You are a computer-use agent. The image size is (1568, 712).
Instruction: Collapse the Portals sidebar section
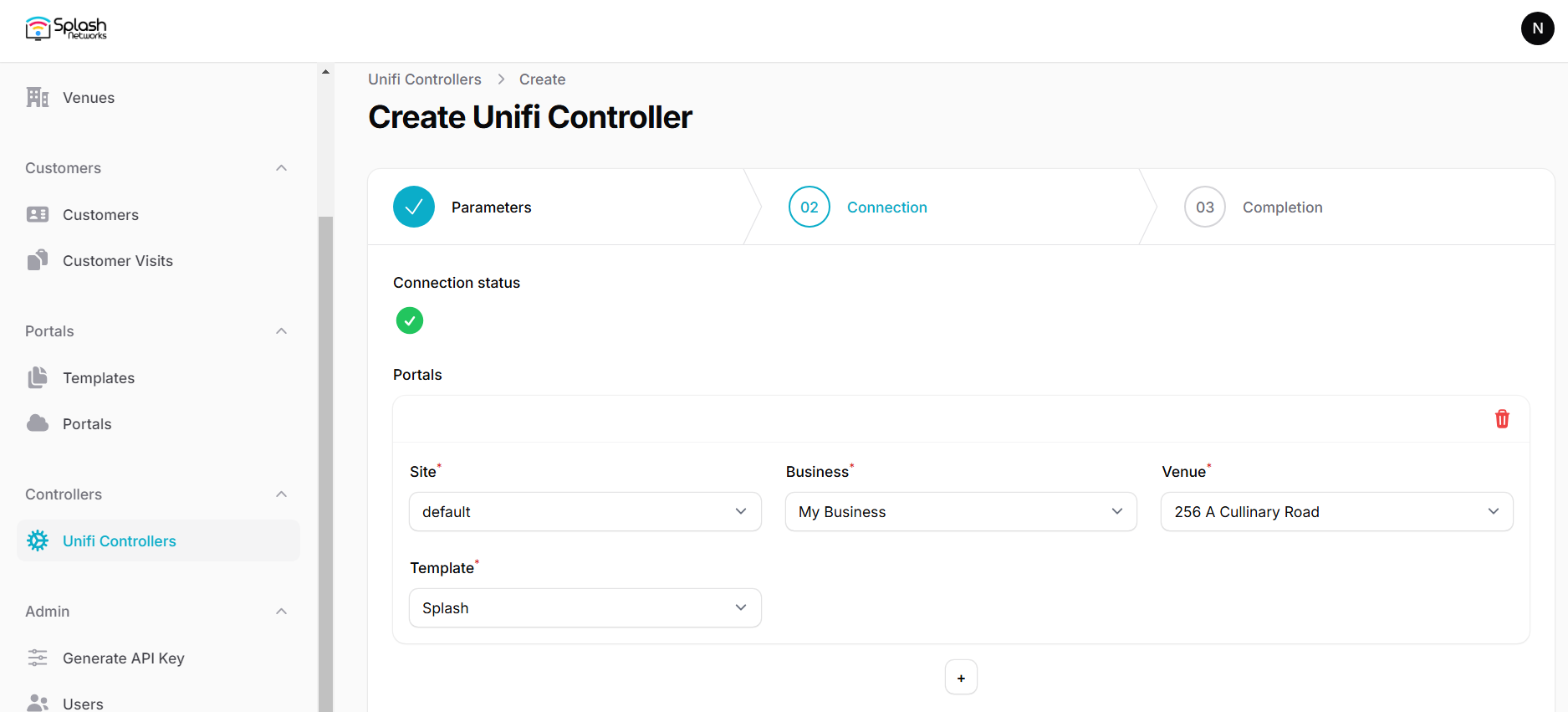(282, 331)
